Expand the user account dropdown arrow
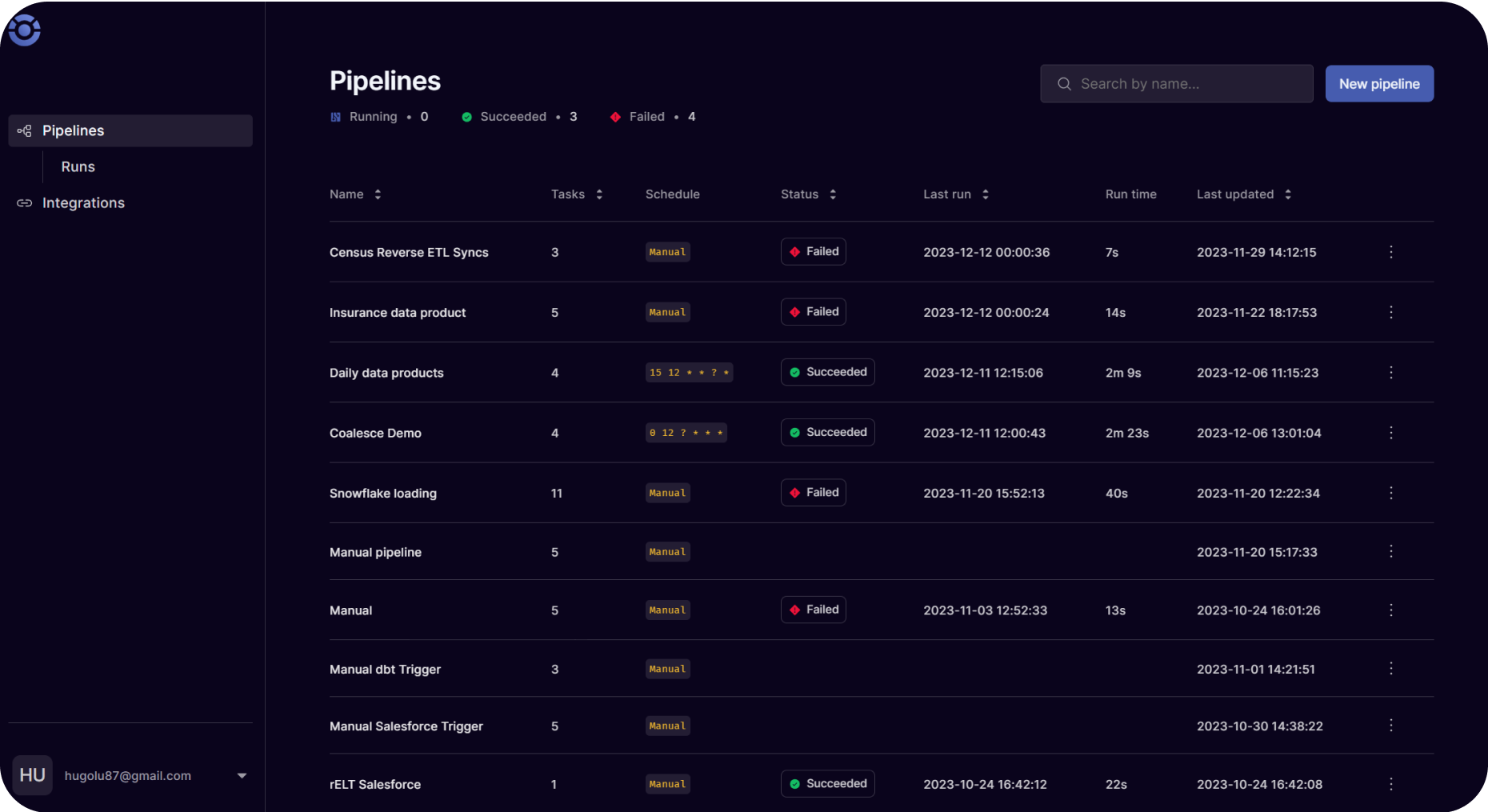The height and width of the screenshot is (812, 1488). point(242,775)
